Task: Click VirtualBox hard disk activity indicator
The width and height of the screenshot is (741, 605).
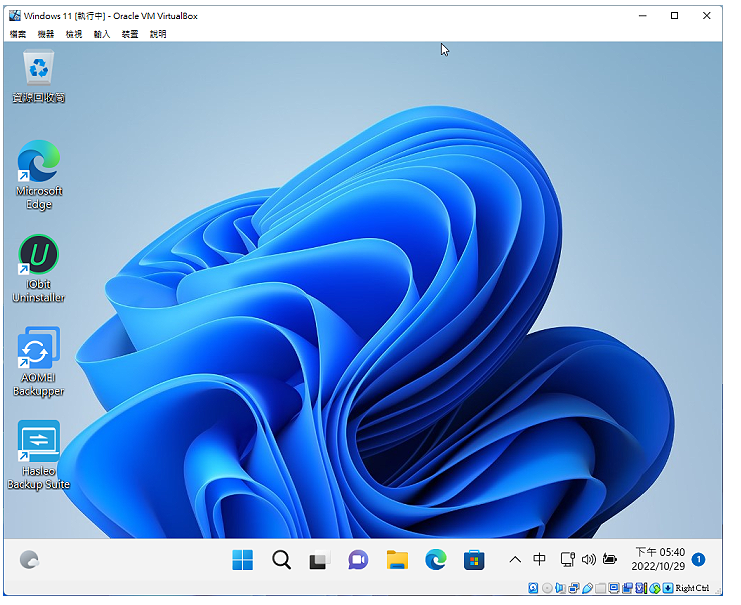Action: click(x=533, y=588)
